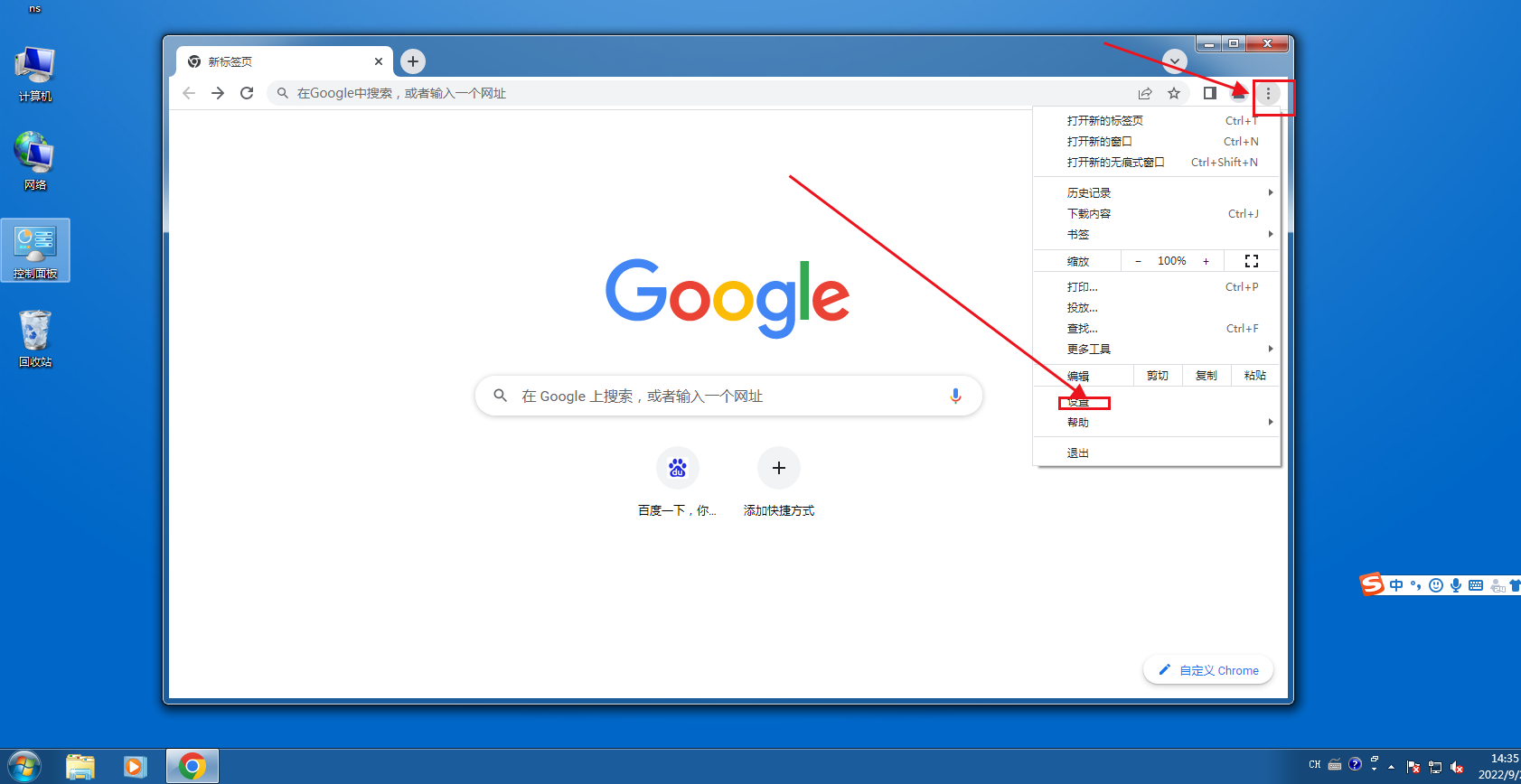The width and height of the screenshot is (1521, 784).
Task: Select 打开新的标签页 menu item
Action: tap(1157, 120)
